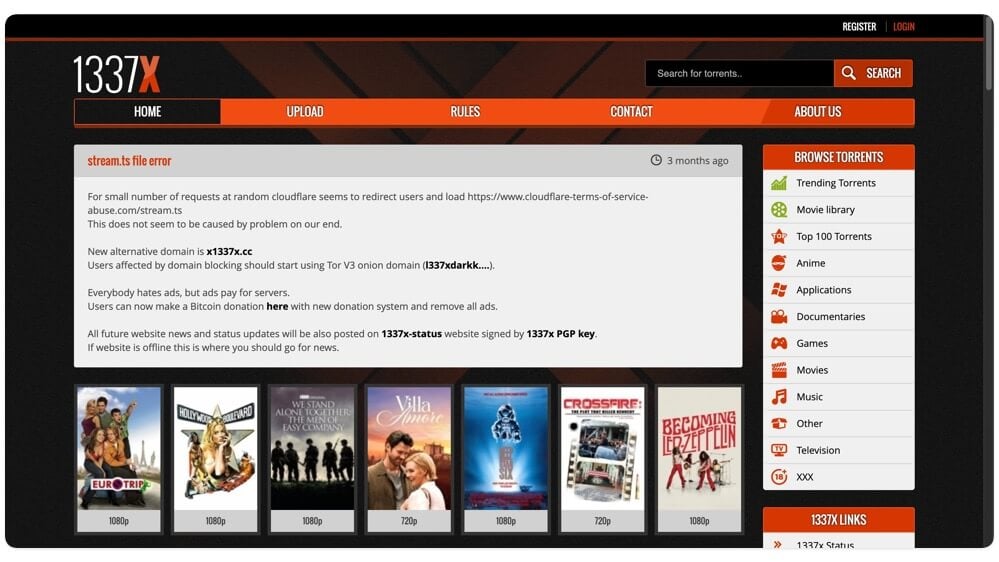Screen dimensions: 999x562
Task: Open the Movie library reel icon
Action: point(779,210)
